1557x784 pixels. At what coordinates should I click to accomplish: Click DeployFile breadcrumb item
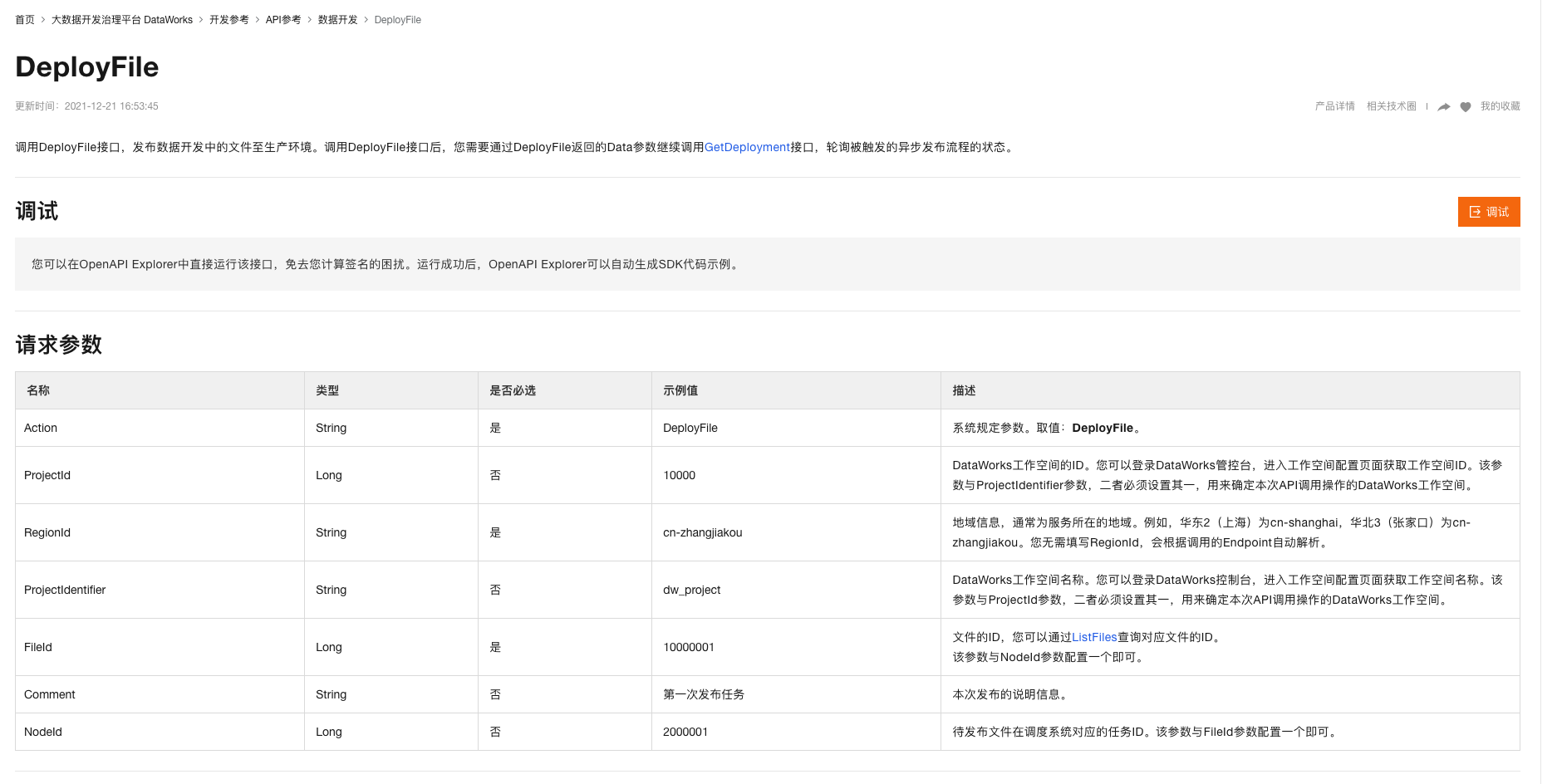coord(398,20)
